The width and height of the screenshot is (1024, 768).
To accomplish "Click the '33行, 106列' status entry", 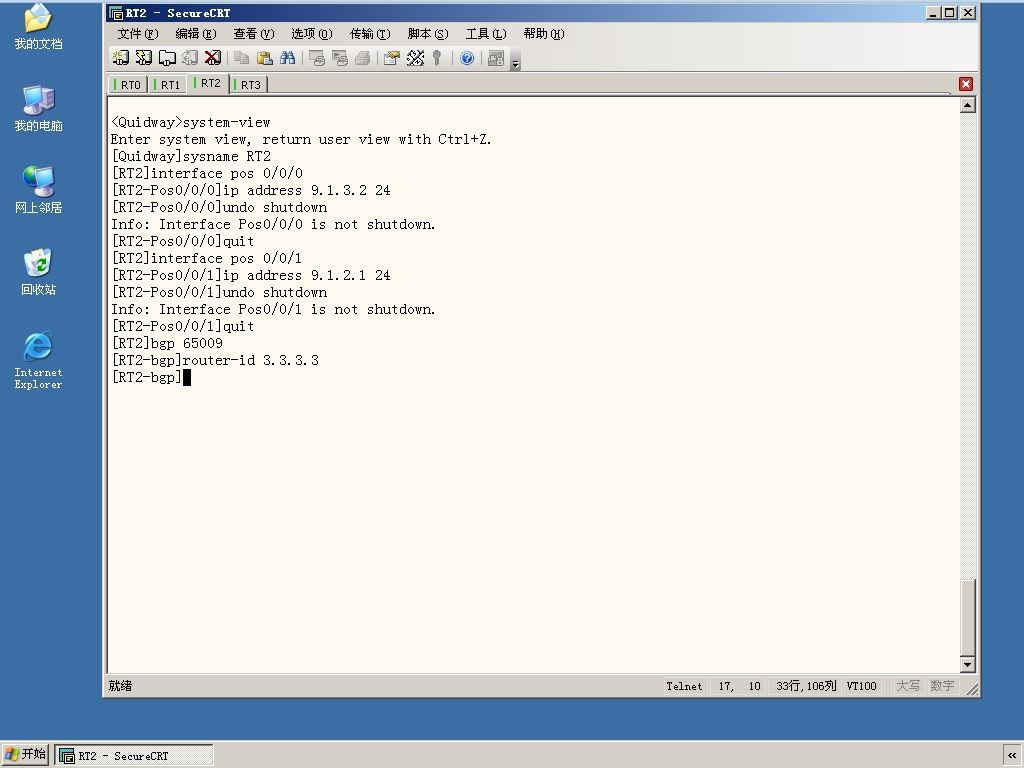I will (x=806, y=686).
